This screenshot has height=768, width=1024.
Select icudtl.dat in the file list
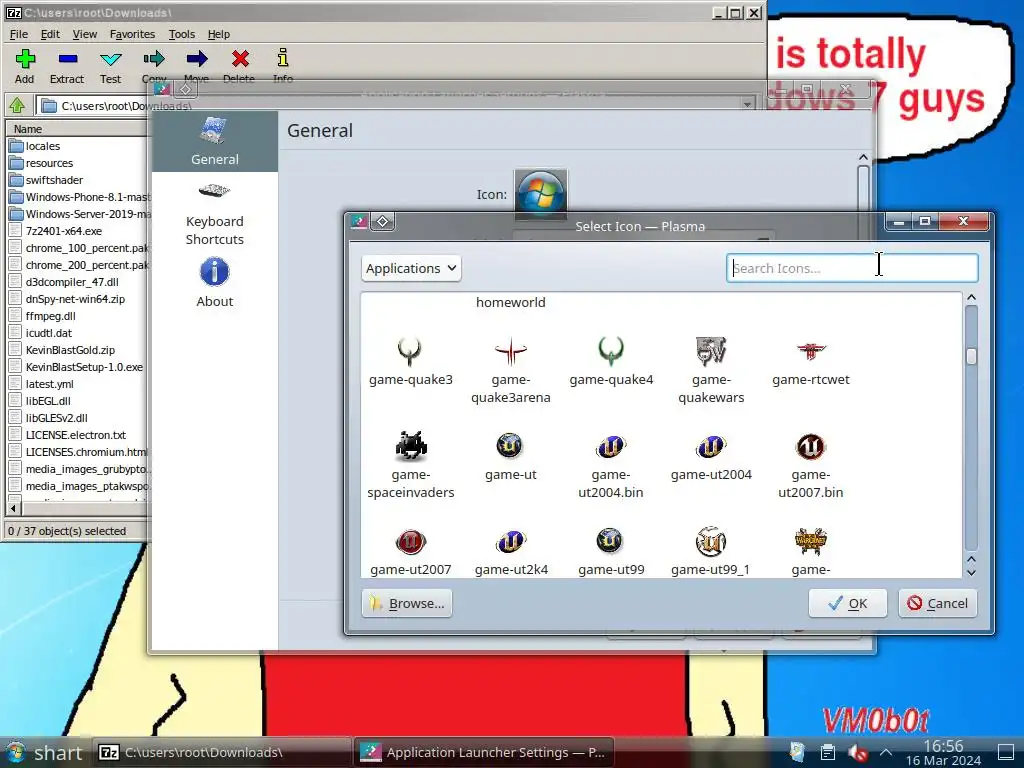(x=49, y=333)
